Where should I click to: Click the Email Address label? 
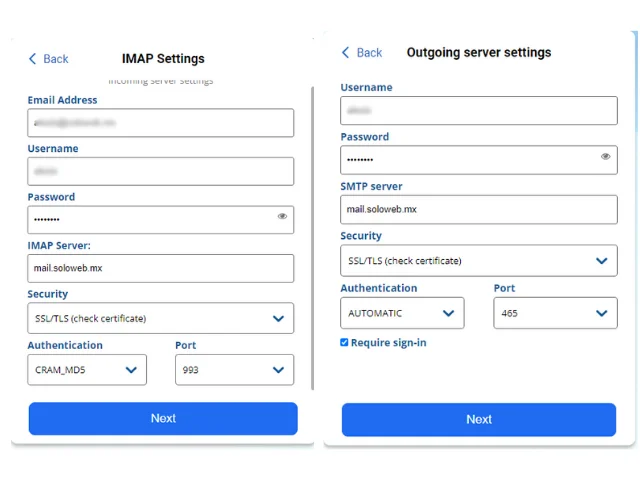62,100
